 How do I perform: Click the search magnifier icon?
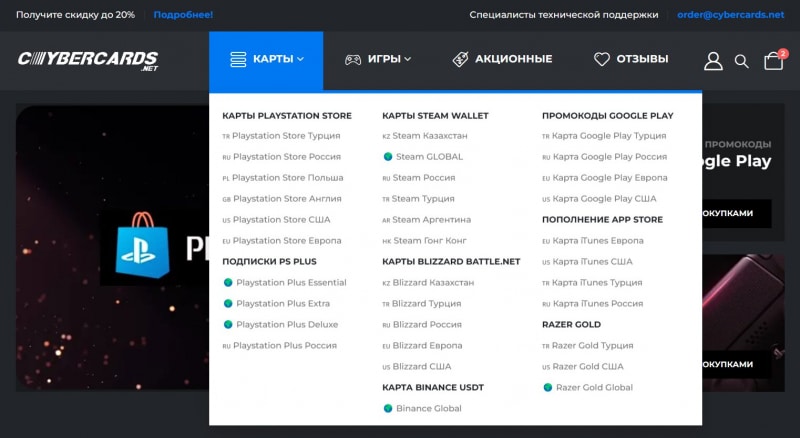pyautogui.click(x=741, y=62)
